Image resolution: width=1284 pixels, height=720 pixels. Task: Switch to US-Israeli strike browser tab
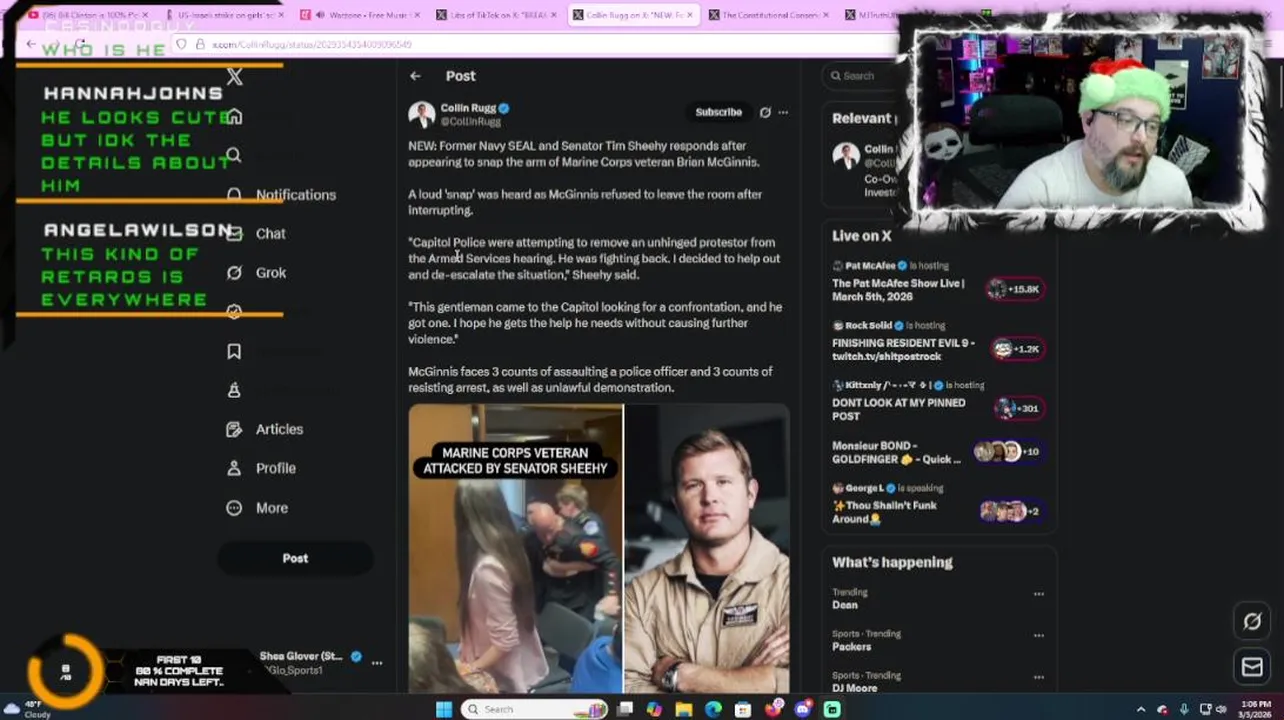(x=223, y=15)
